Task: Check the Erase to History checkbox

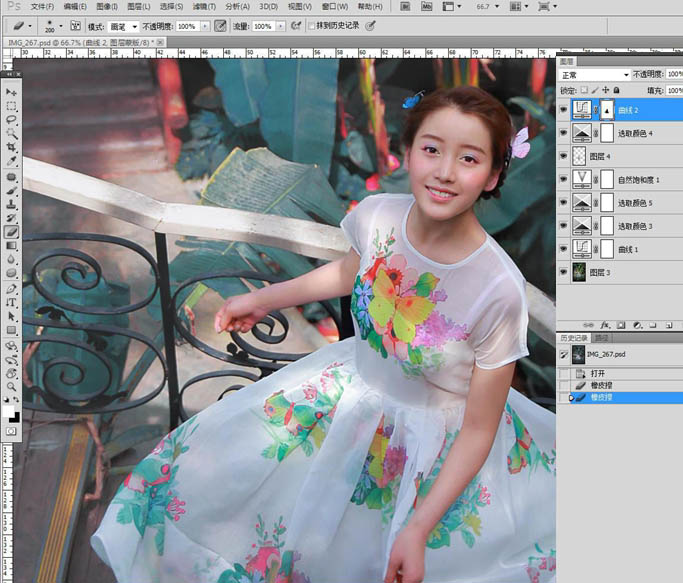Action: [x=311, y=26]
